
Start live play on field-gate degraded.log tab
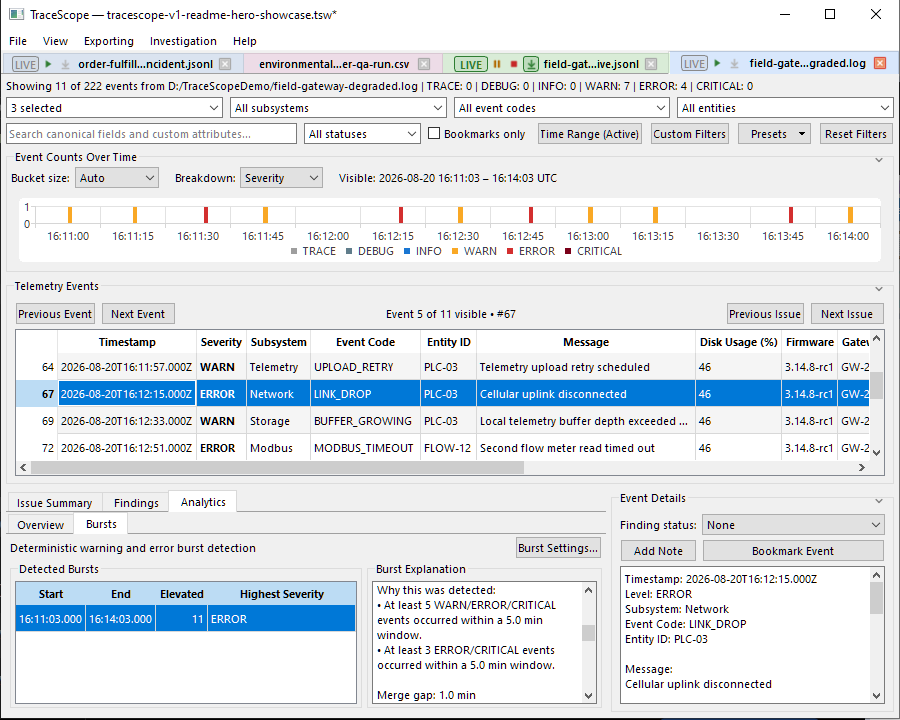pyautogui.click(x=717, y=63)
